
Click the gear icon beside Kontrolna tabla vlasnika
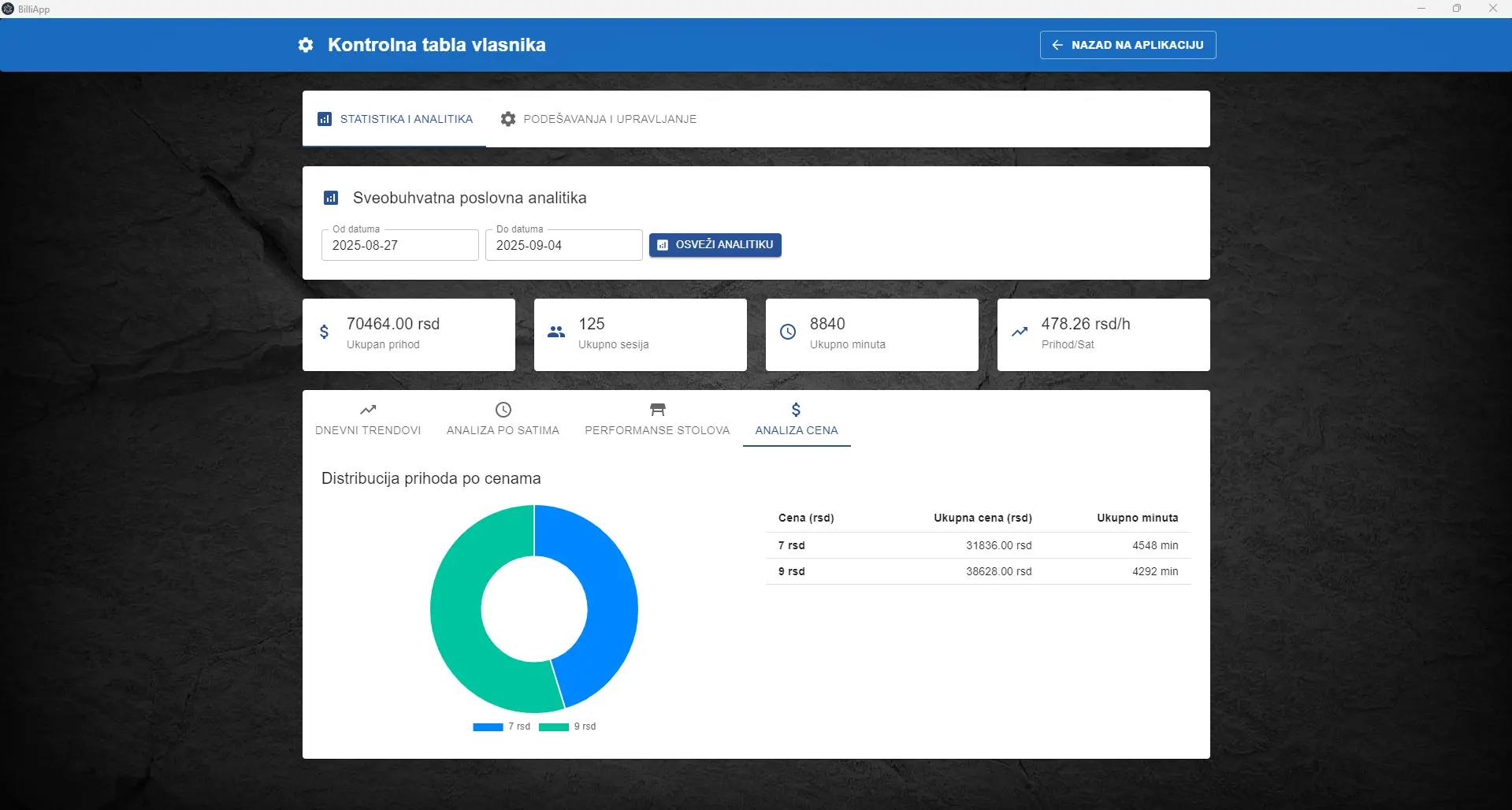[x=306, y=45]
